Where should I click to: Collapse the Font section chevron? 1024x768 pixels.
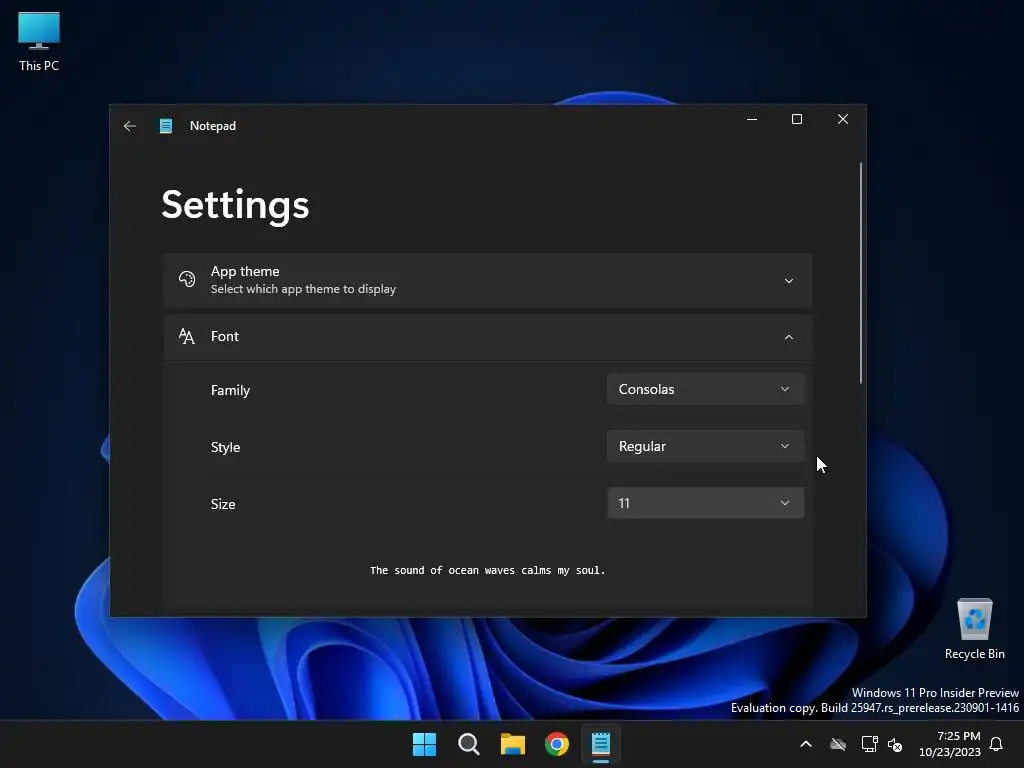click(x=788, y=337)
